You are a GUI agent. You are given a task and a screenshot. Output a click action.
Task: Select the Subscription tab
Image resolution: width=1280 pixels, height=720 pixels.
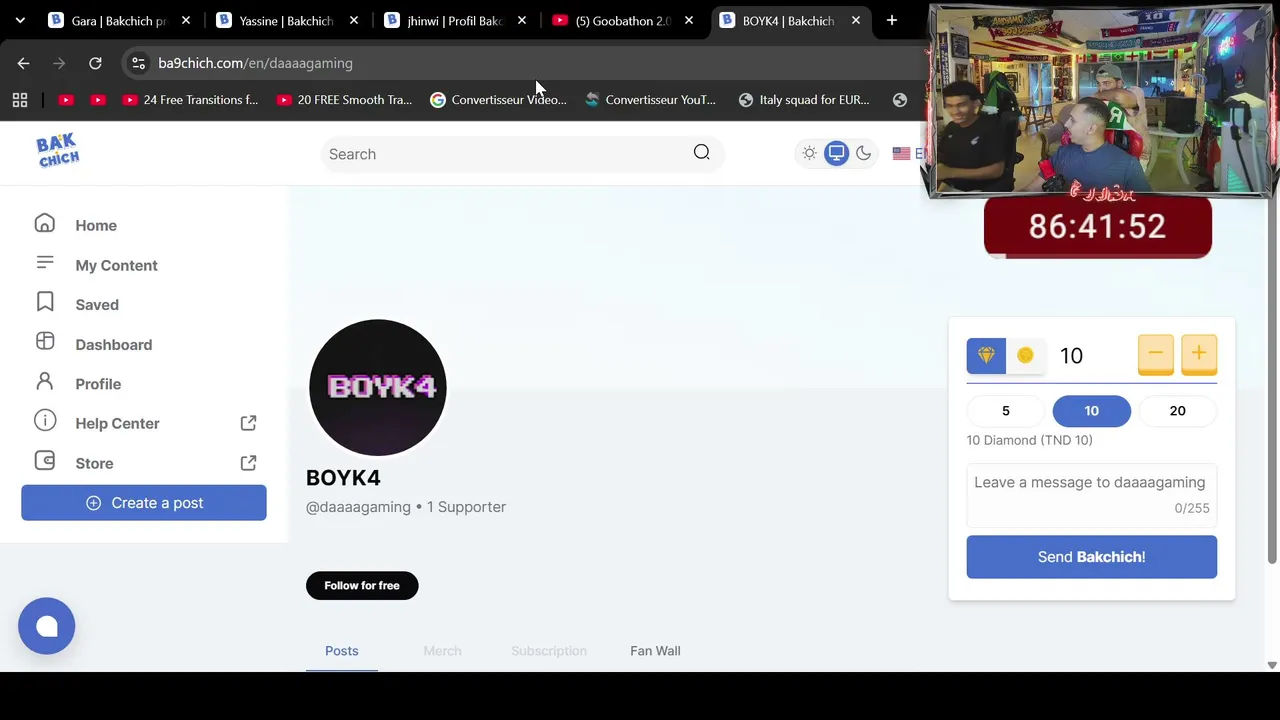(x=549, y=651)
